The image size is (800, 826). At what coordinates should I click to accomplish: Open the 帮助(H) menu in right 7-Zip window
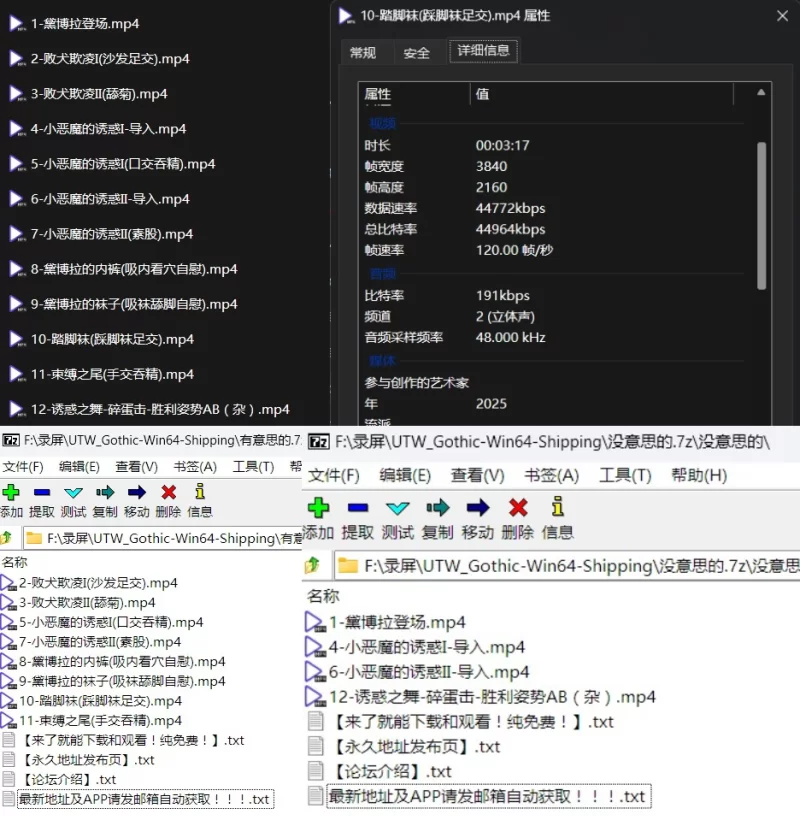pos(698,475)
